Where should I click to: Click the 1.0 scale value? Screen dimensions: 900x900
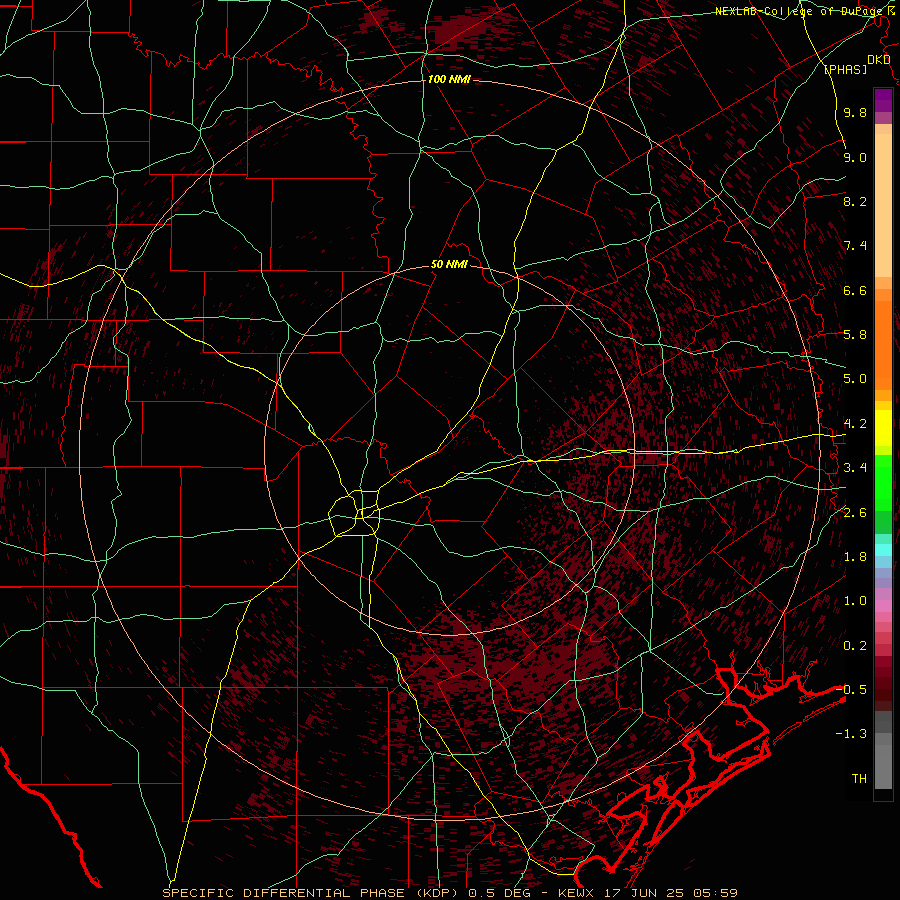pos(855,600)
